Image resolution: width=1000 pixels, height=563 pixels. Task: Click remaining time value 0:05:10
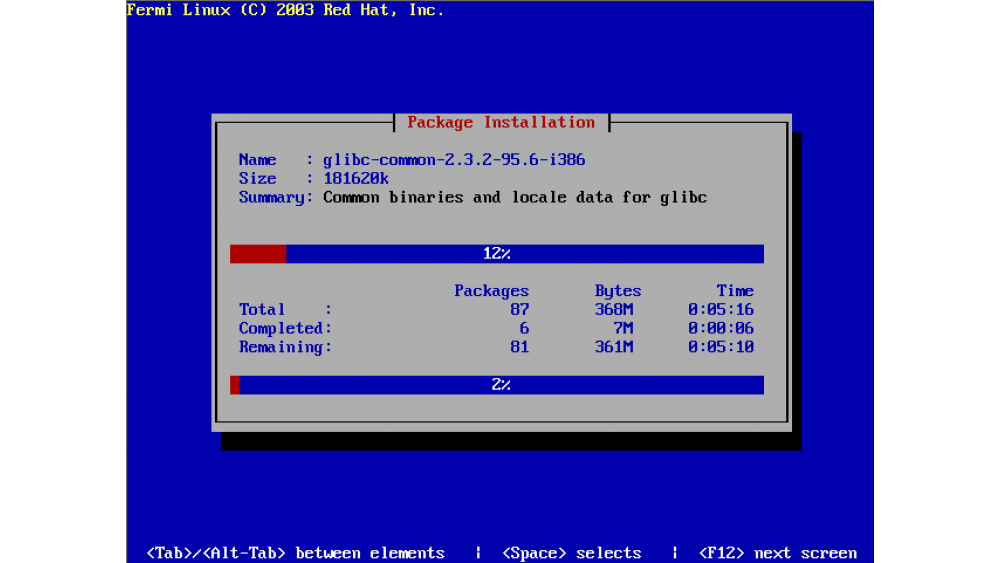click(x=721, y=347)
